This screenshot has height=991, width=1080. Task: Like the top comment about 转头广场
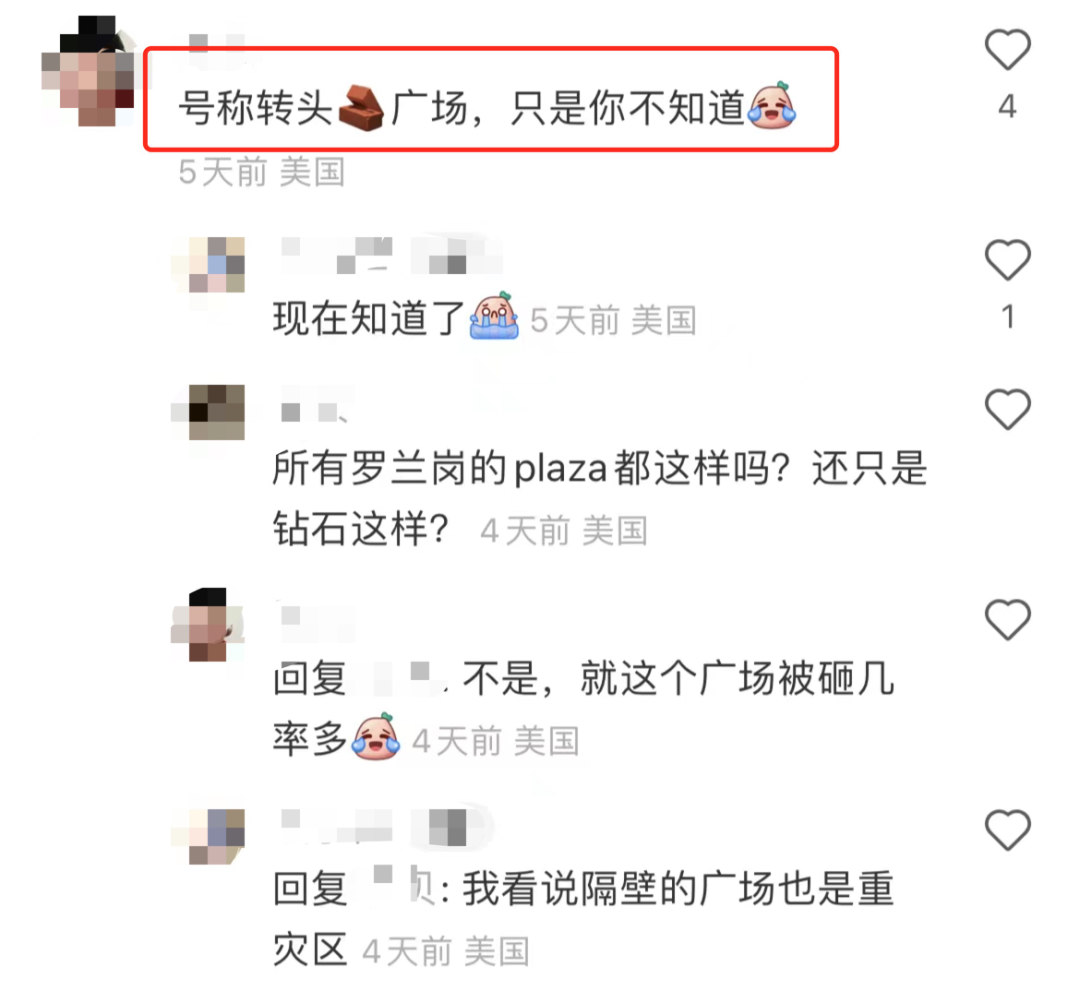point(1008,50)
